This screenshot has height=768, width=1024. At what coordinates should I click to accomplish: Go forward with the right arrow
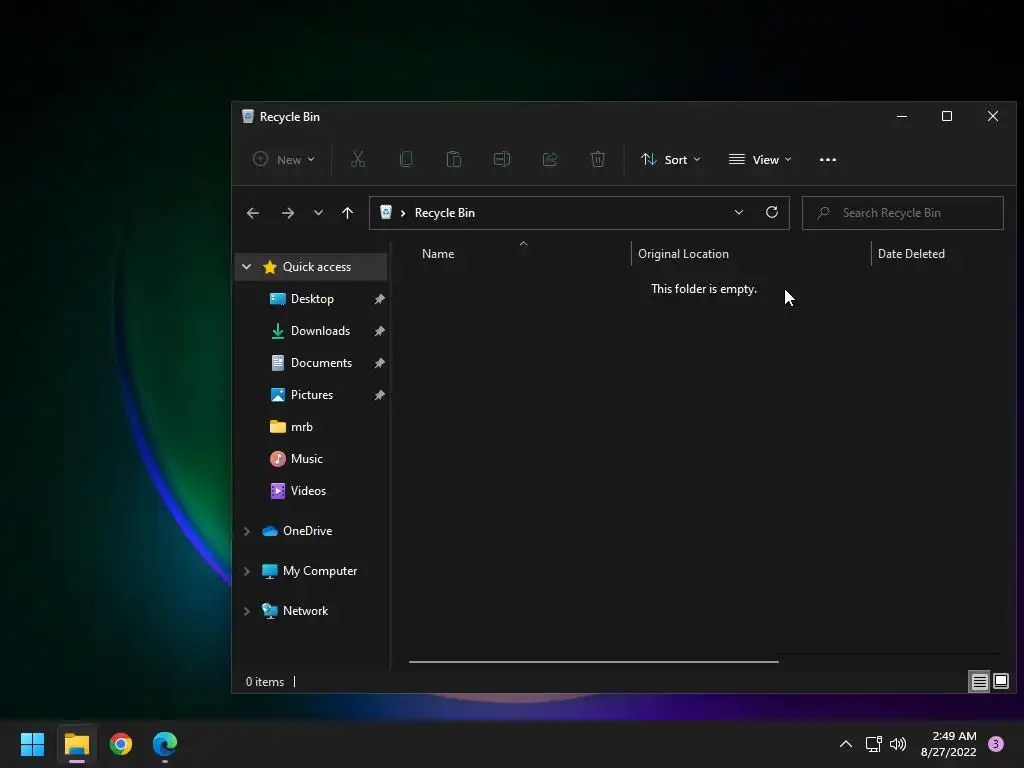287,213
